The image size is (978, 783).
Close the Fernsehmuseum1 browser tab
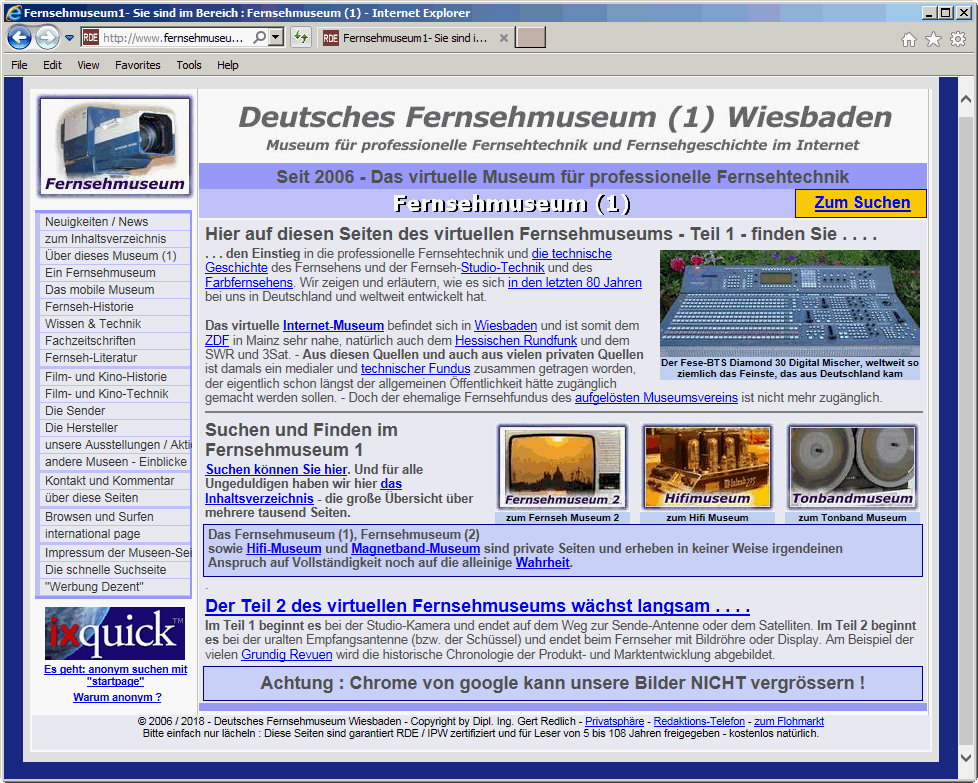504,38
